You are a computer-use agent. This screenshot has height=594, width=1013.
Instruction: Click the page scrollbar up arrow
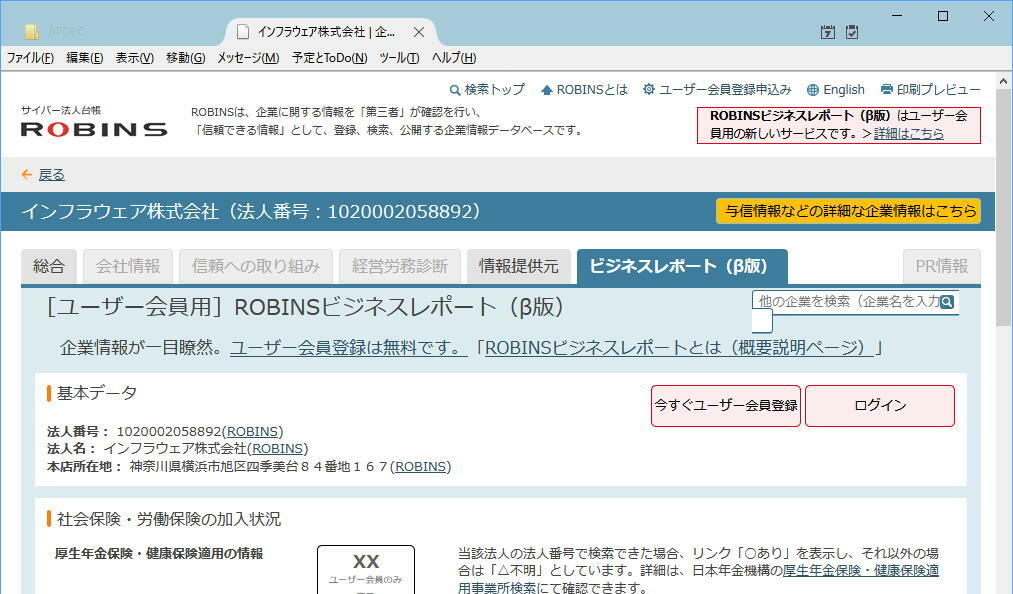click(1003, 81)
